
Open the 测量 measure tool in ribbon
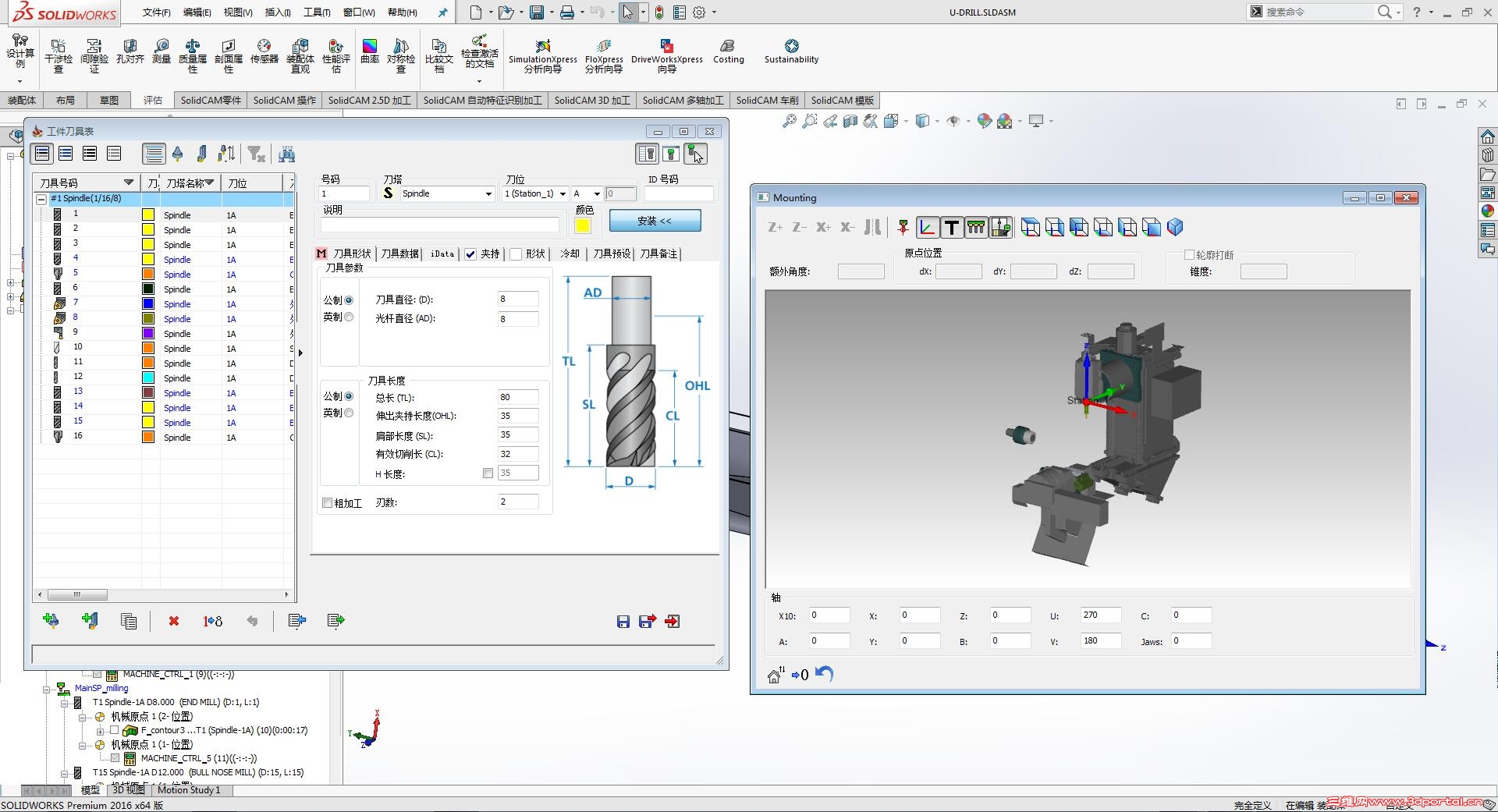(162, 51)
